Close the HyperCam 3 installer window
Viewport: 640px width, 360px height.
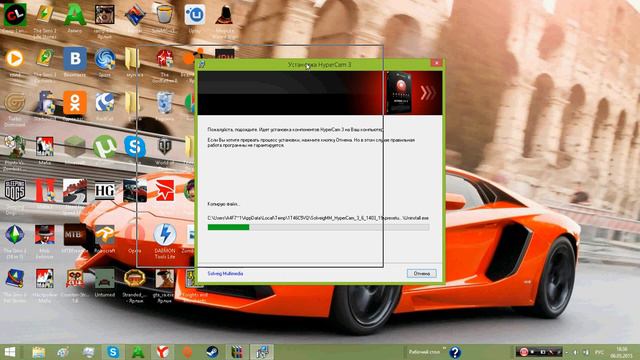click(436, 63)
